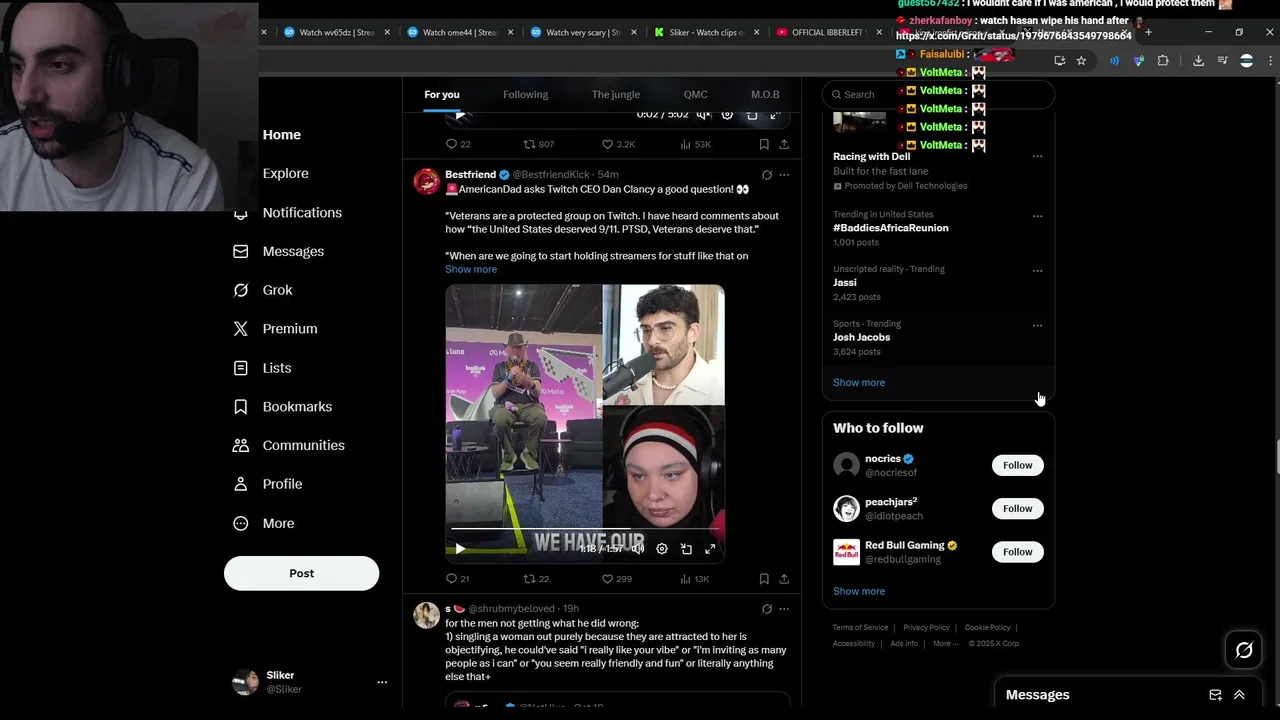Open more options on Bestfriend post
1280x720 pixels.
(784, 175)
